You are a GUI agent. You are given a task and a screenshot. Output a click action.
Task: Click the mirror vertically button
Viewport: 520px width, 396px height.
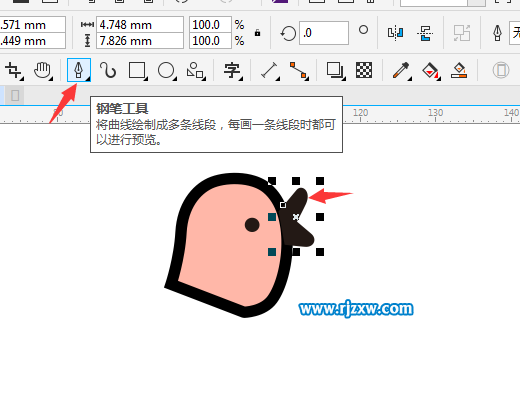point(425,33)
